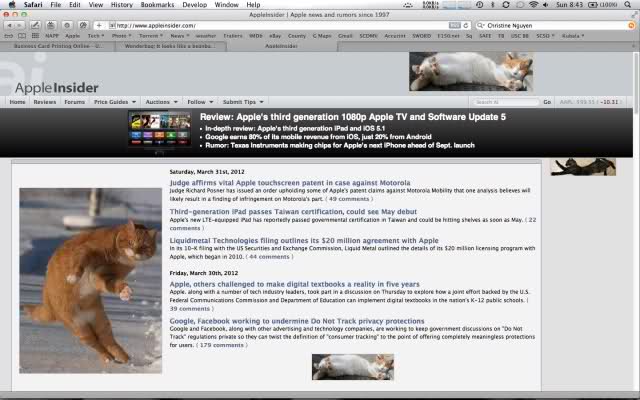Click the sleeping cat banner at top
This screenshot has width=640, height=400.
click(x=471, y=71)
